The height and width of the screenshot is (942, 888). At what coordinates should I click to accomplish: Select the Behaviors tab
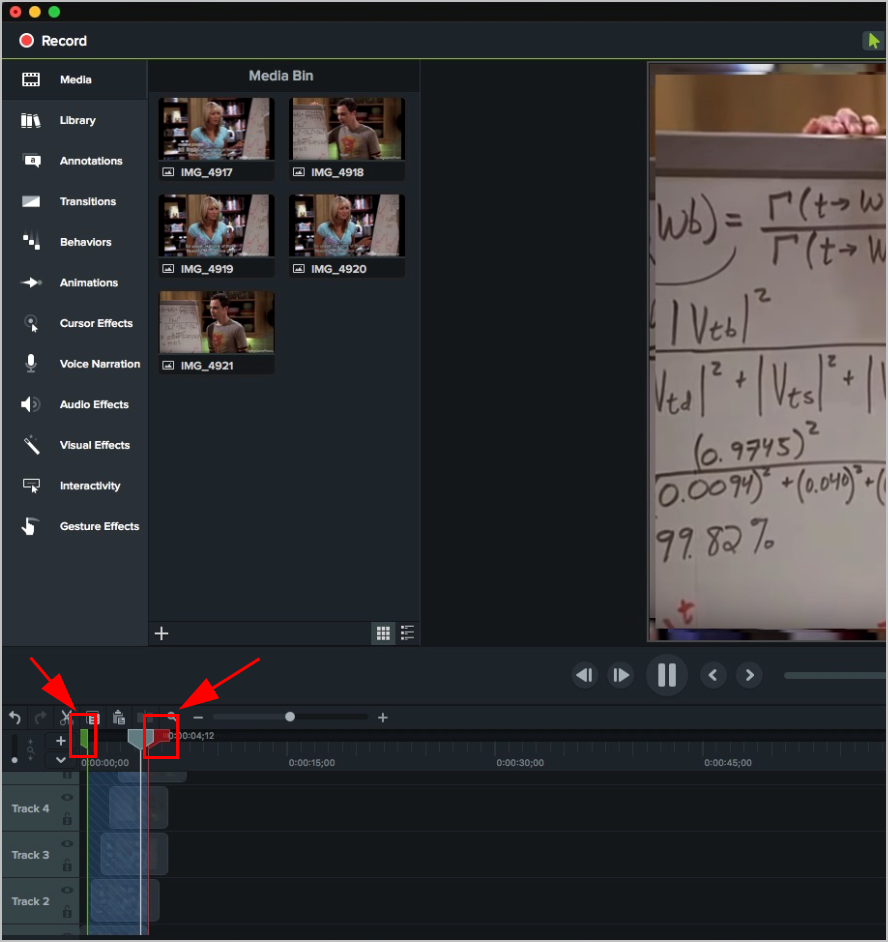click(x=75, y=242)
